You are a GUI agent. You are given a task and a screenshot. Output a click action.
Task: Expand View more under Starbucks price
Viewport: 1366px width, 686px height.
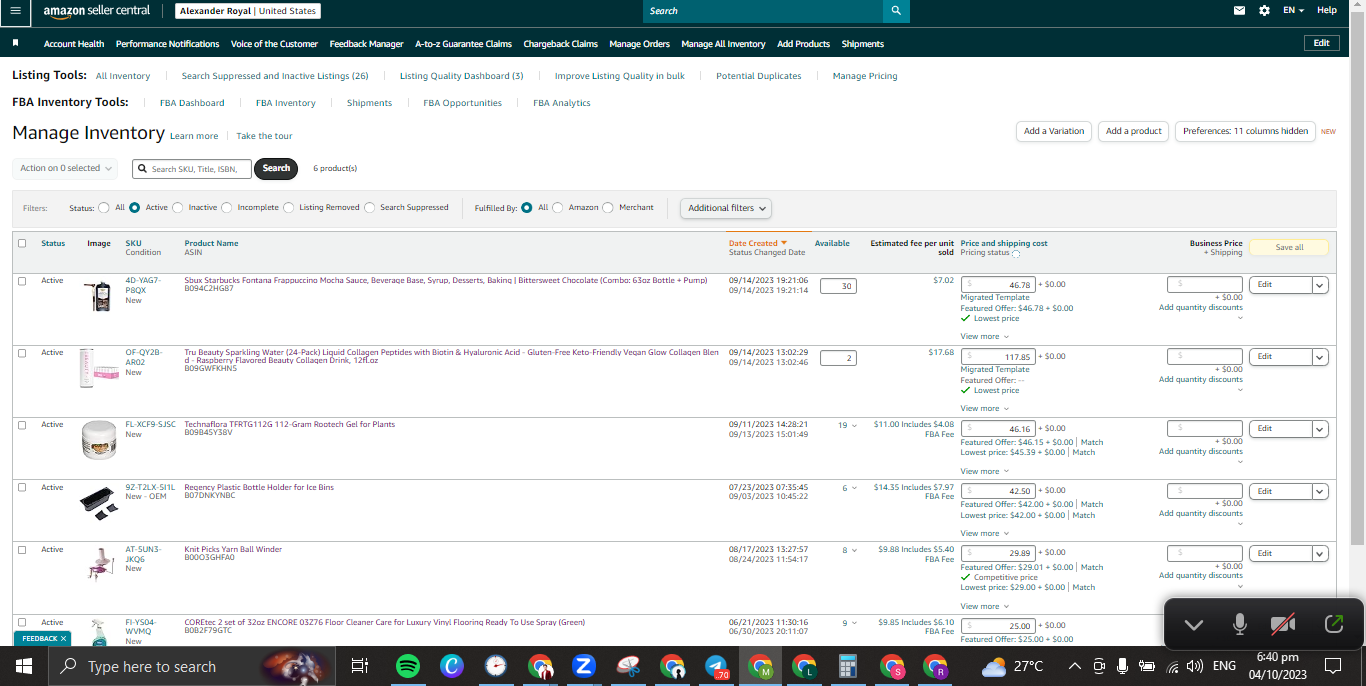pos(984,336)
